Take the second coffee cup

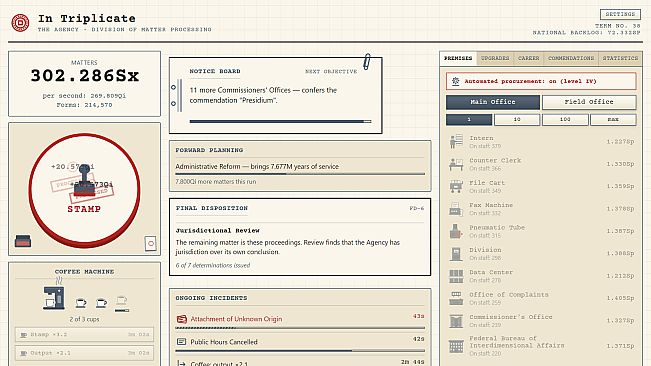[101, 303]
